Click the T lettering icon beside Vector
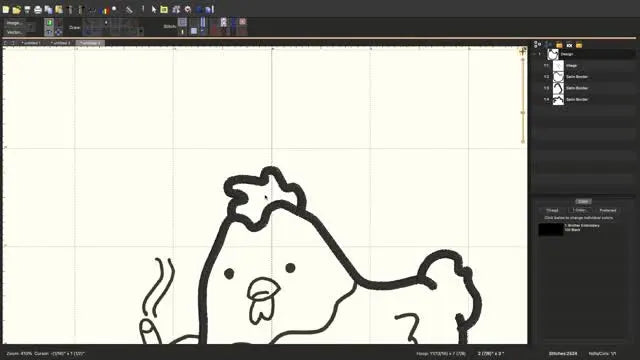The image size is (640, 360). 49,32
